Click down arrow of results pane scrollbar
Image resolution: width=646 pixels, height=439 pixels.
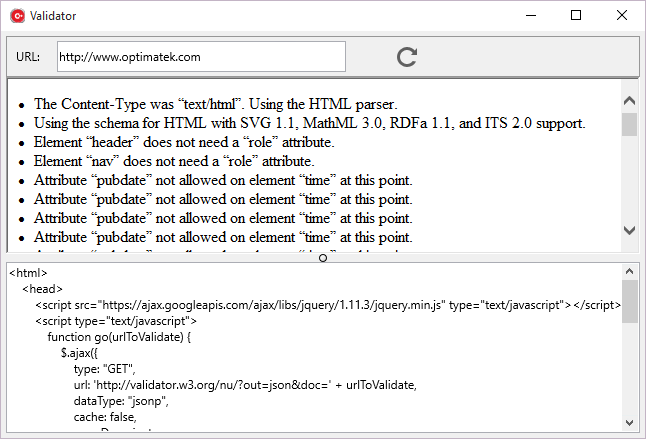[629, 230]
